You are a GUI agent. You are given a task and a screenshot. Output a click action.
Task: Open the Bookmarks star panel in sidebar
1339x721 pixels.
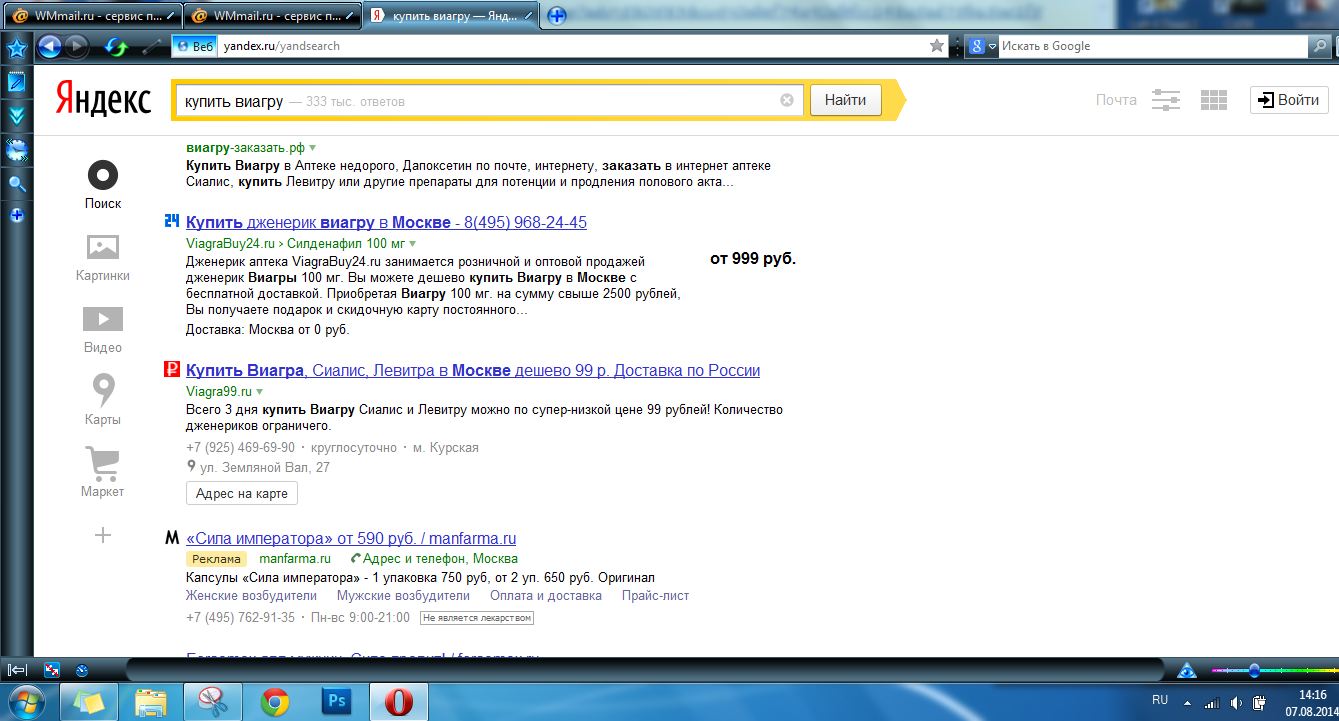click(x=17, y=47)
